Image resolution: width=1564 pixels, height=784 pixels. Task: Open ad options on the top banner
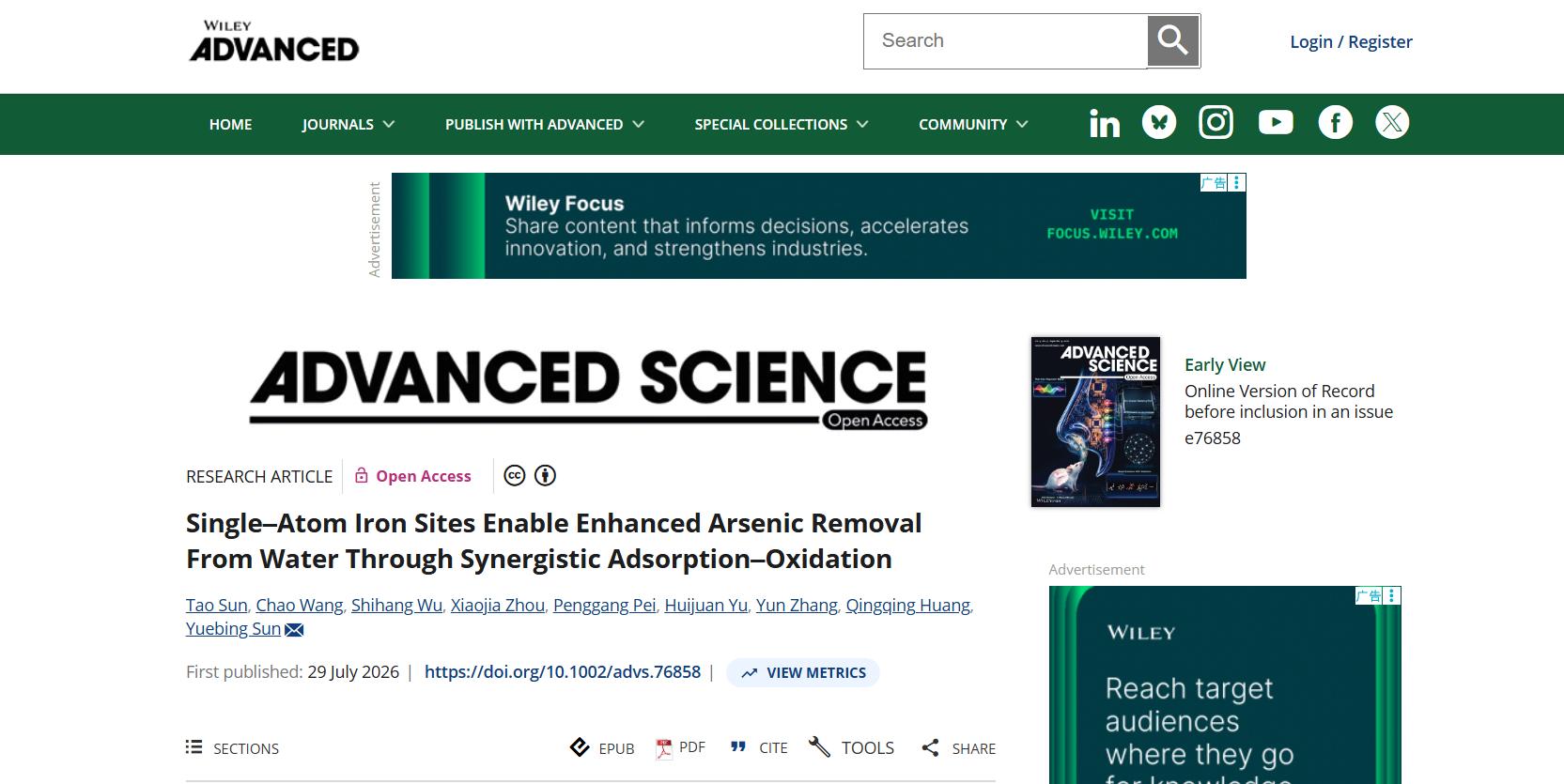(x=1237, y=182)
